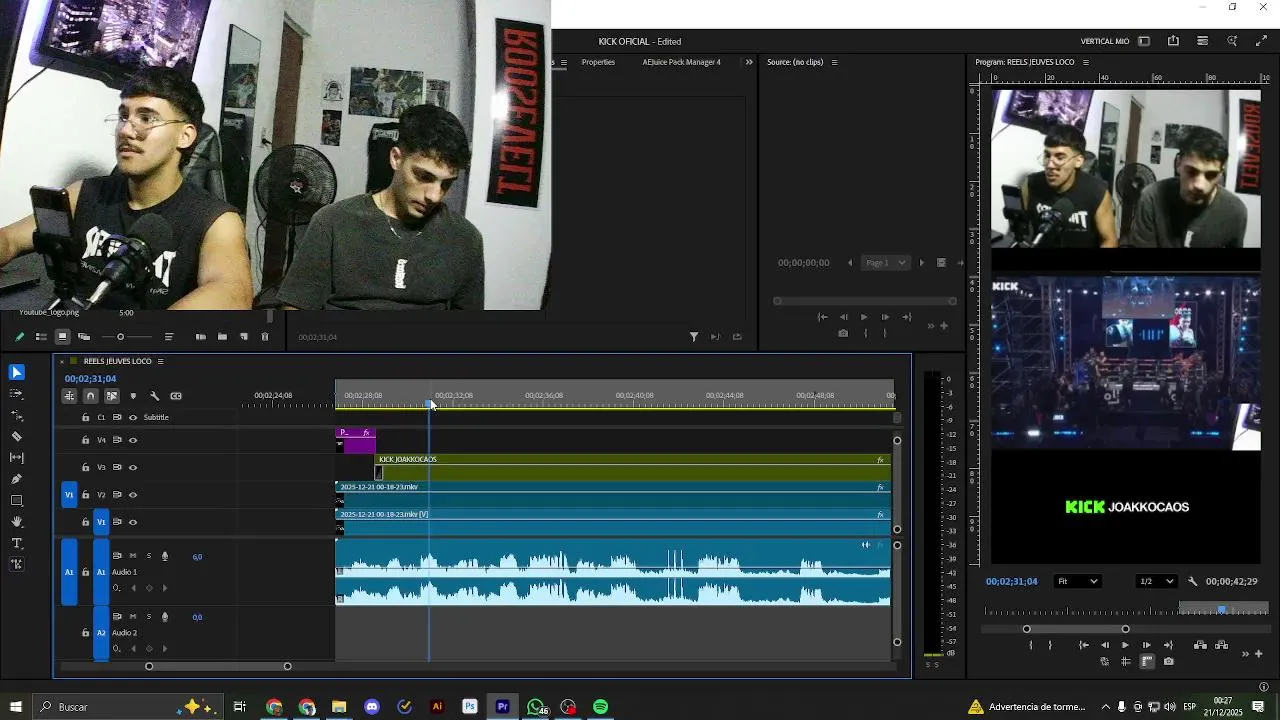
Task: Switch Project panel to list view
Action: click(41, 337)
